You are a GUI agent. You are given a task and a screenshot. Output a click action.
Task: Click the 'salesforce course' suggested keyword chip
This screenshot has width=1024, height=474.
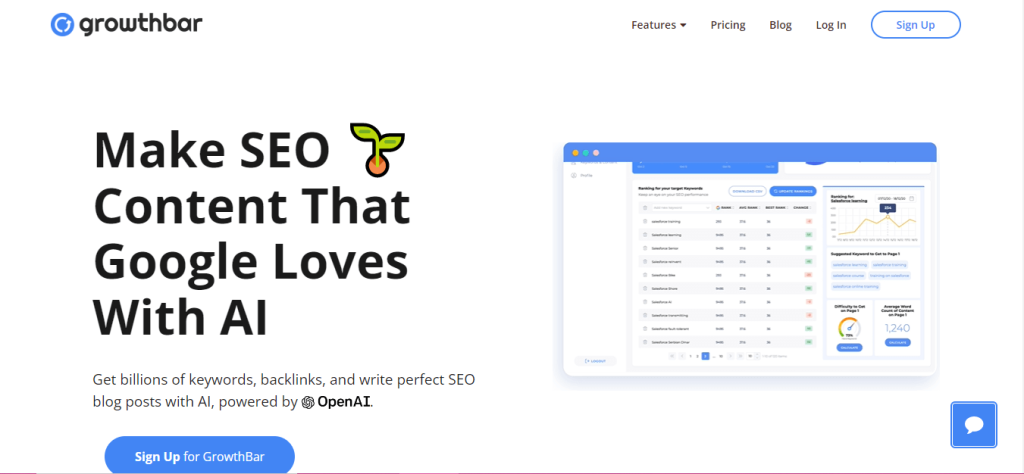click(x=848, y=276)
